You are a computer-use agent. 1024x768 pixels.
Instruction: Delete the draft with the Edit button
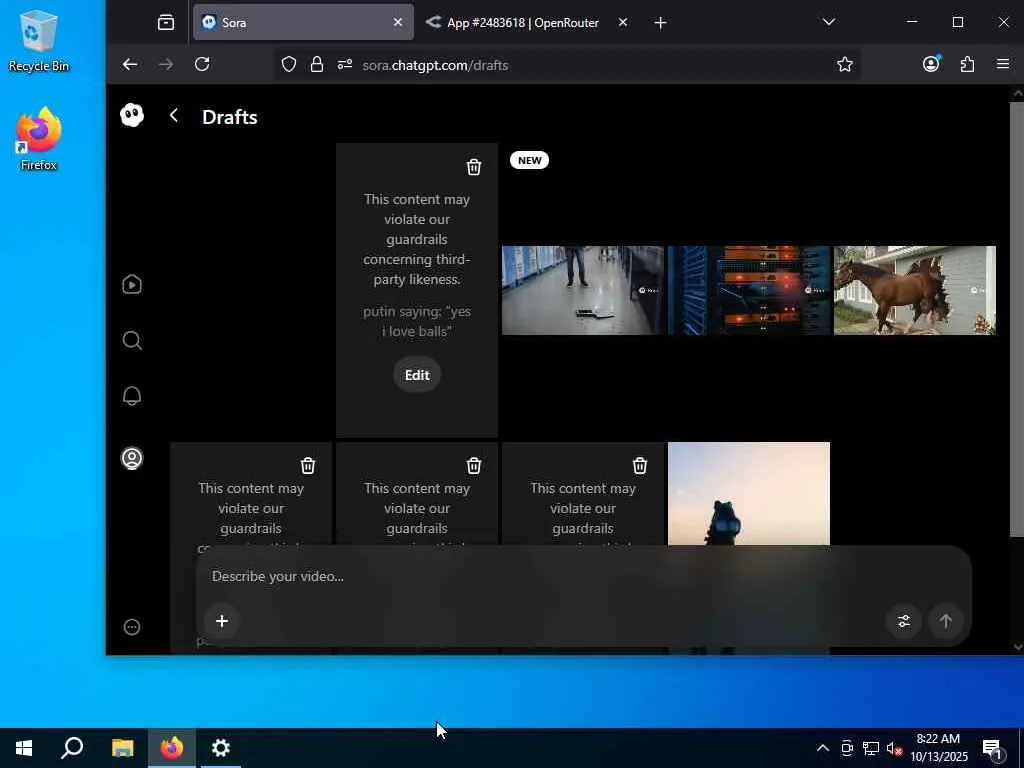point(474,167)
